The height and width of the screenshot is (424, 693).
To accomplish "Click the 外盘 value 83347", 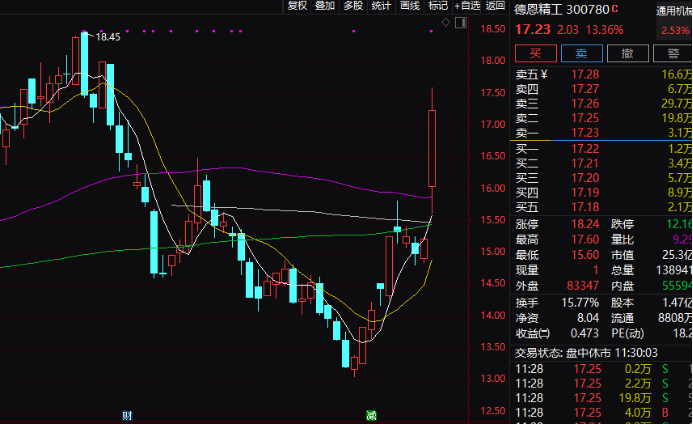I will point(583,286).
